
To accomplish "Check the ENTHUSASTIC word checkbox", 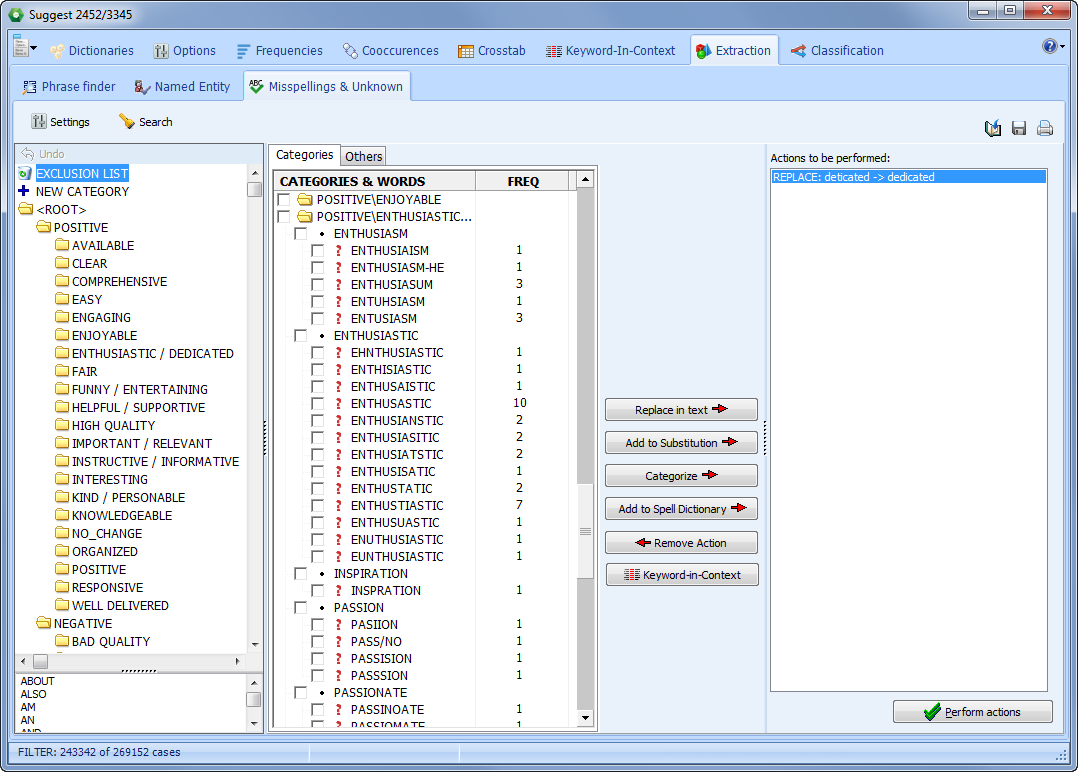I will click(318, 404).
